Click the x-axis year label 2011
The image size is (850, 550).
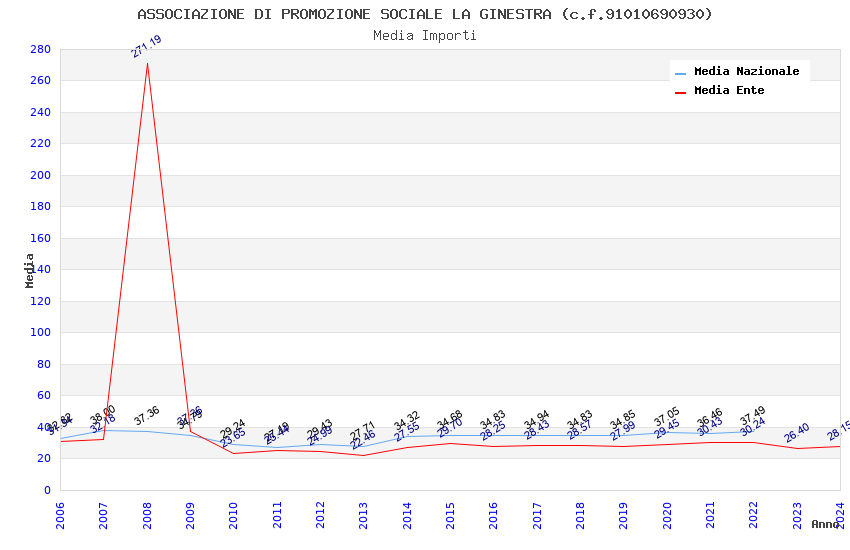coord(277,515)
